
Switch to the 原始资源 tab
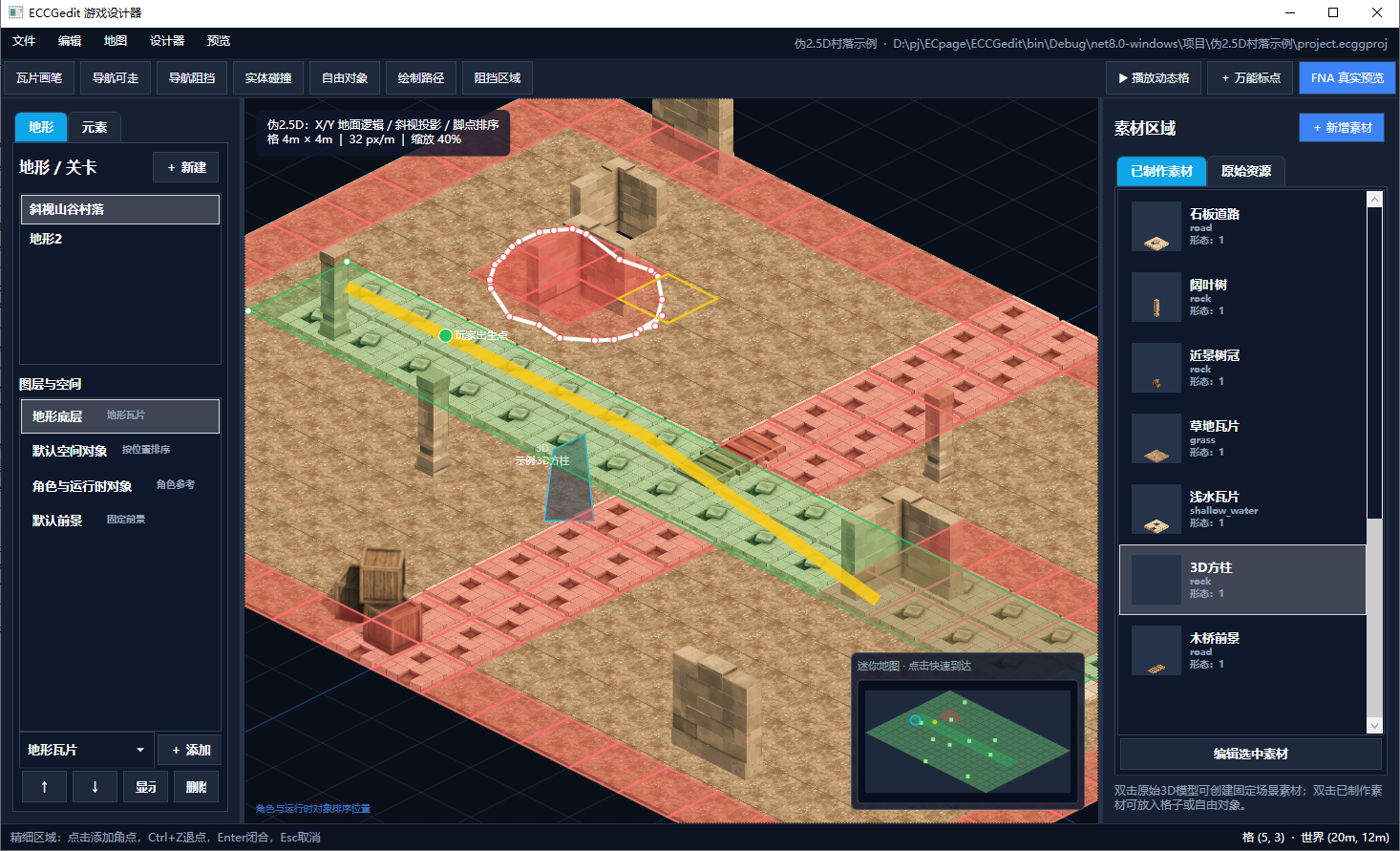[x=1245, y=171]
